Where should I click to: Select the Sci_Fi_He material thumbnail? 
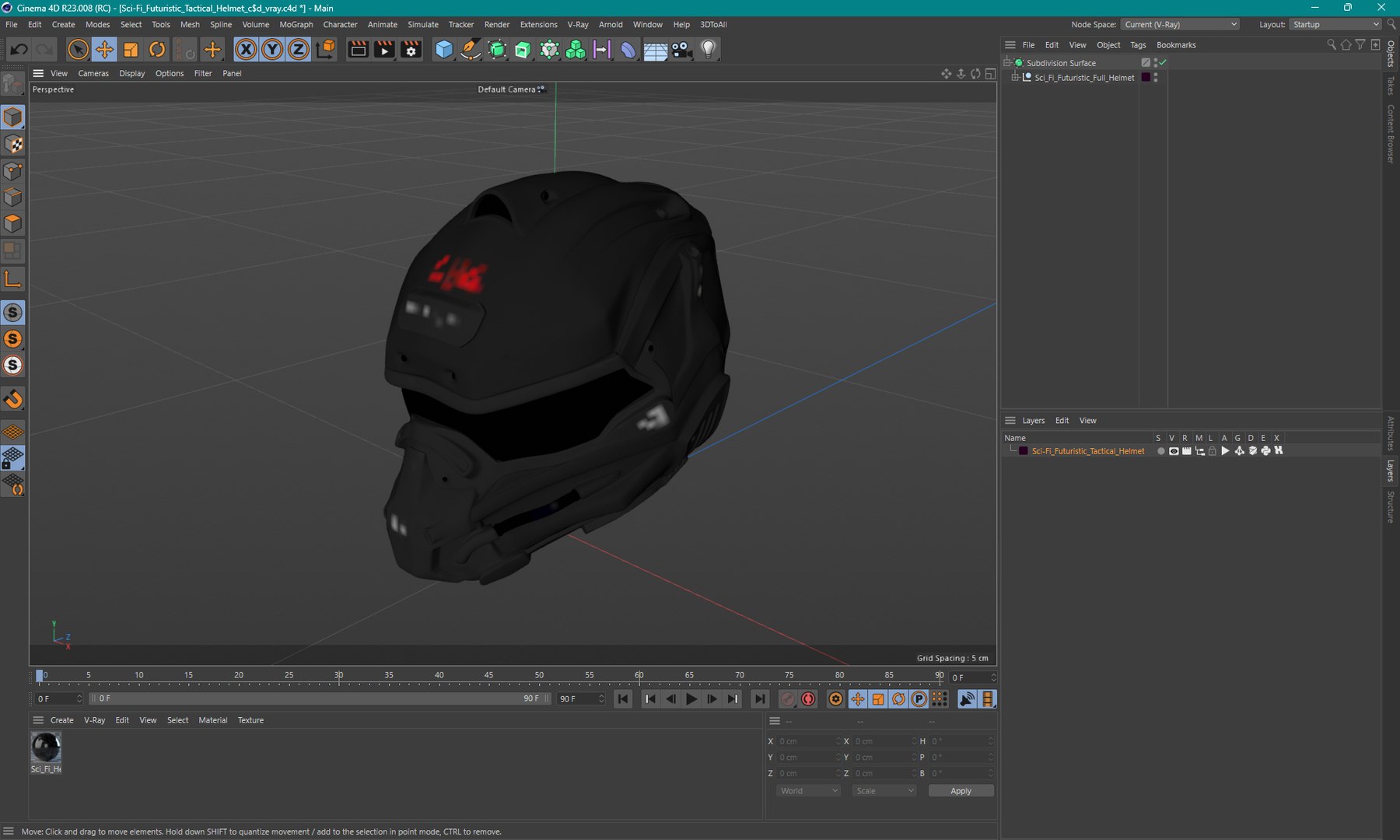pos(46,747)
